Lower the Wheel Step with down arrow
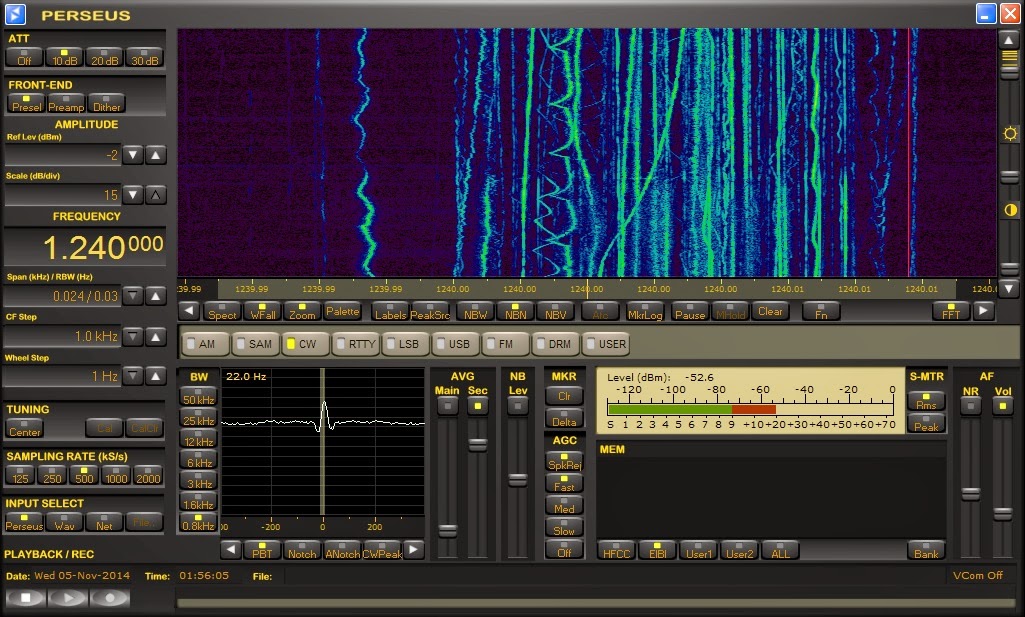 point(133,377)
